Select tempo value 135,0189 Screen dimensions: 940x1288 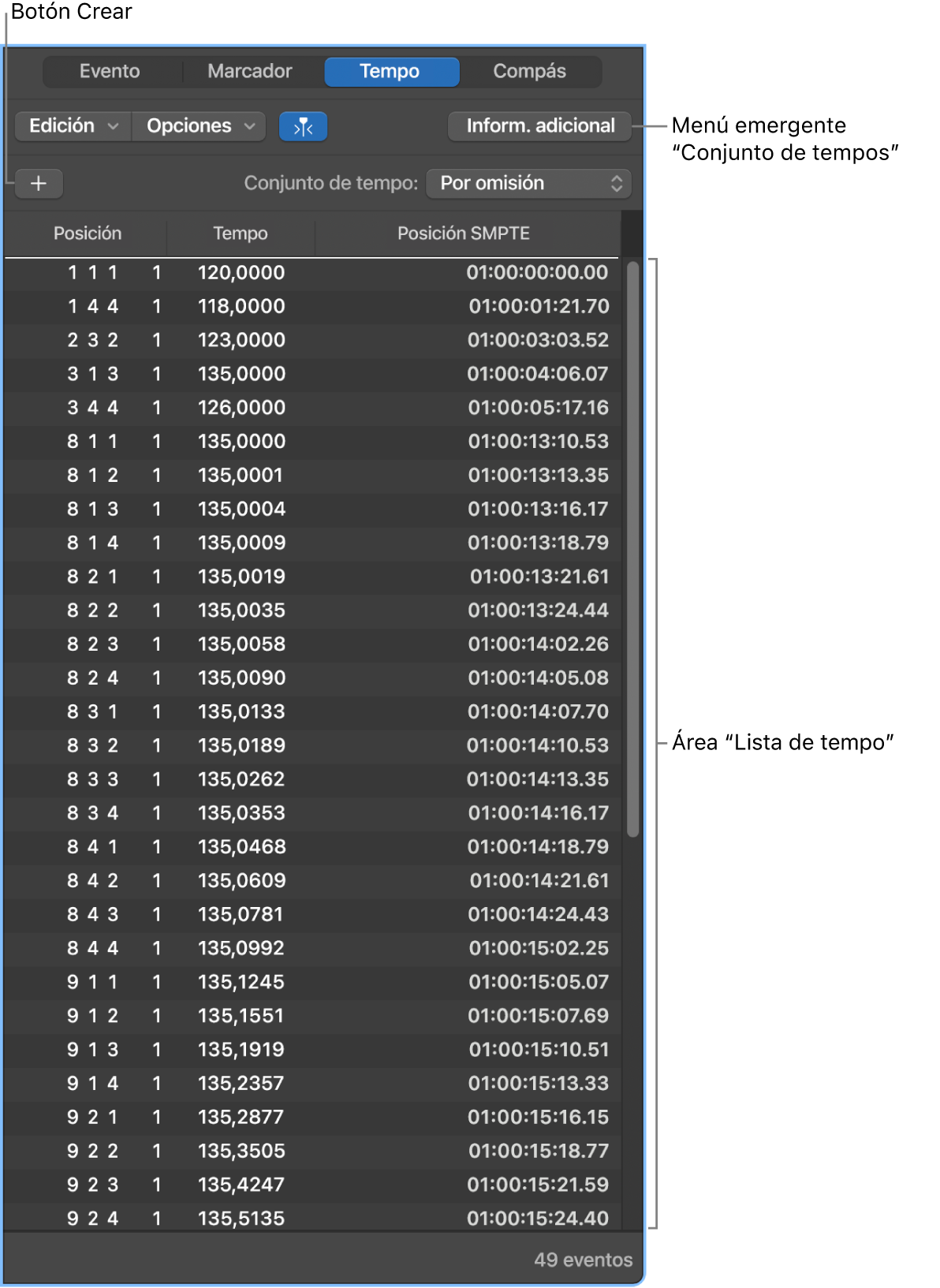click(x=241, y=745)
